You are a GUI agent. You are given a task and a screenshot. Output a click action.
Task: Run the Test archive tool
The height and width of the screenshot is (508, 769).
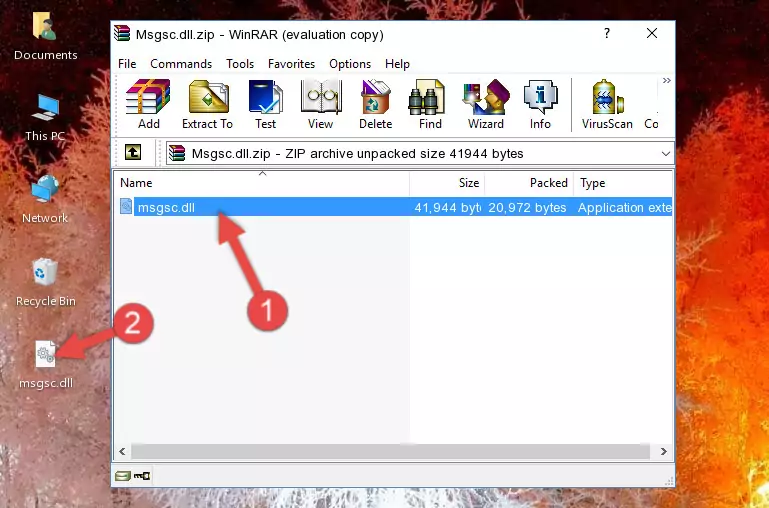coord(265,104)
